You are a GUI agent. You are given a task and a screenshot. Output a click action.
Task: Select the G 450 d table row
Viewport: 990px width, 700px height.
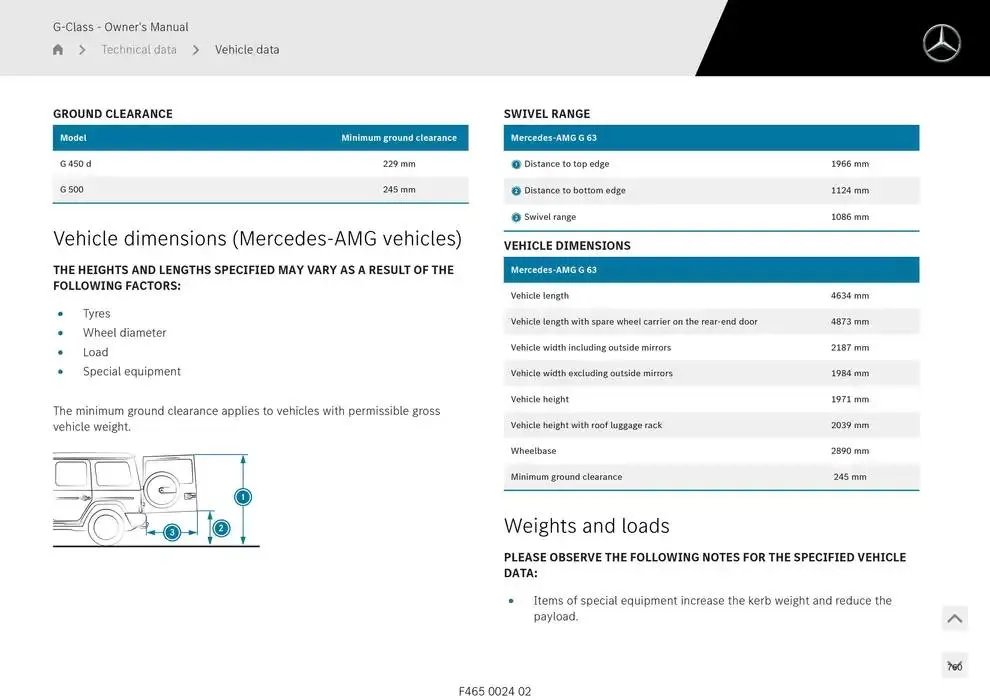[x=260, y=164]
